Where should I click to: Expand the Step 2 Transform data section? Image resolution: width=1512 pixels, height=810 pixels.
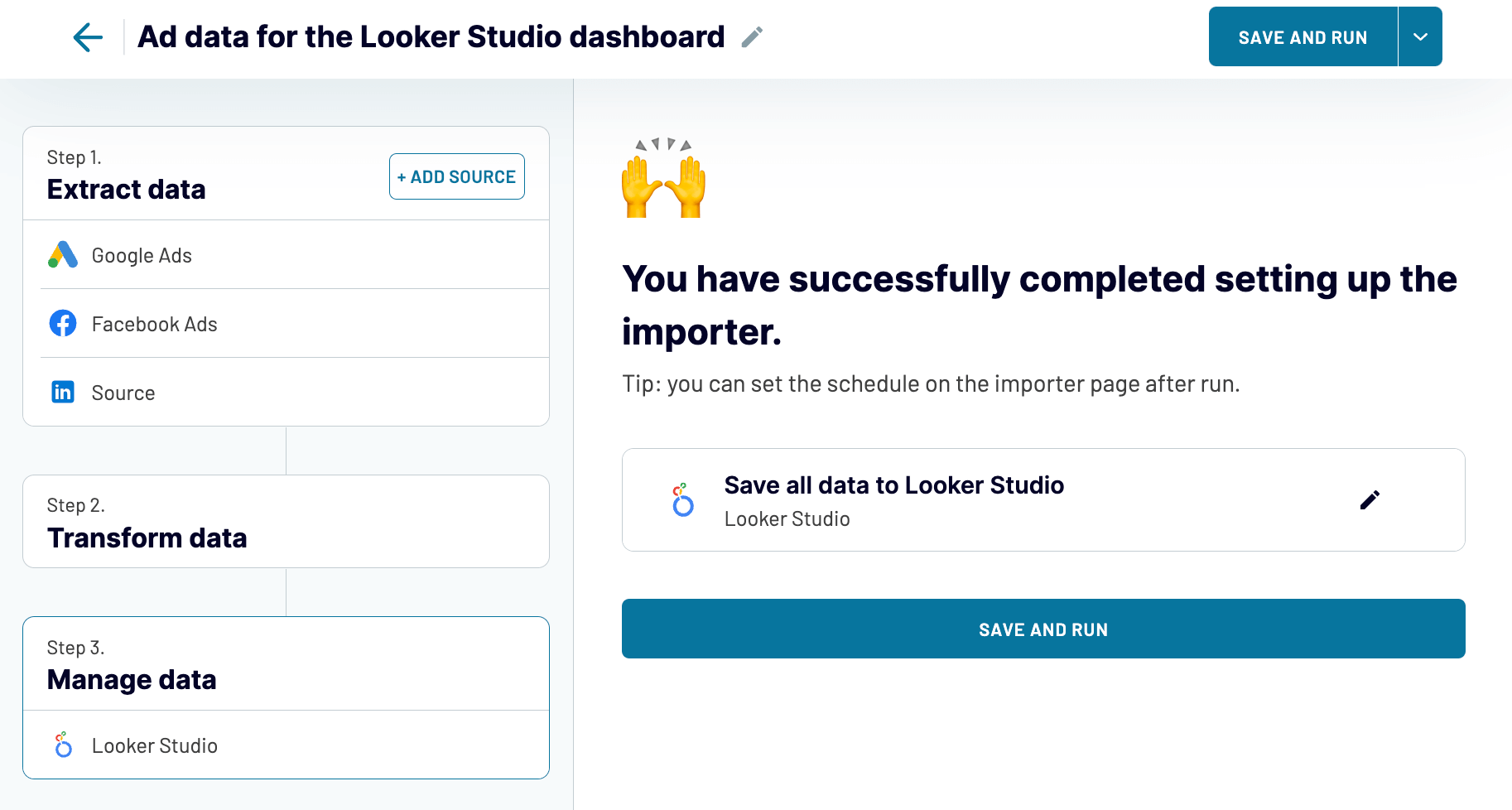click(x=286, y=522)
